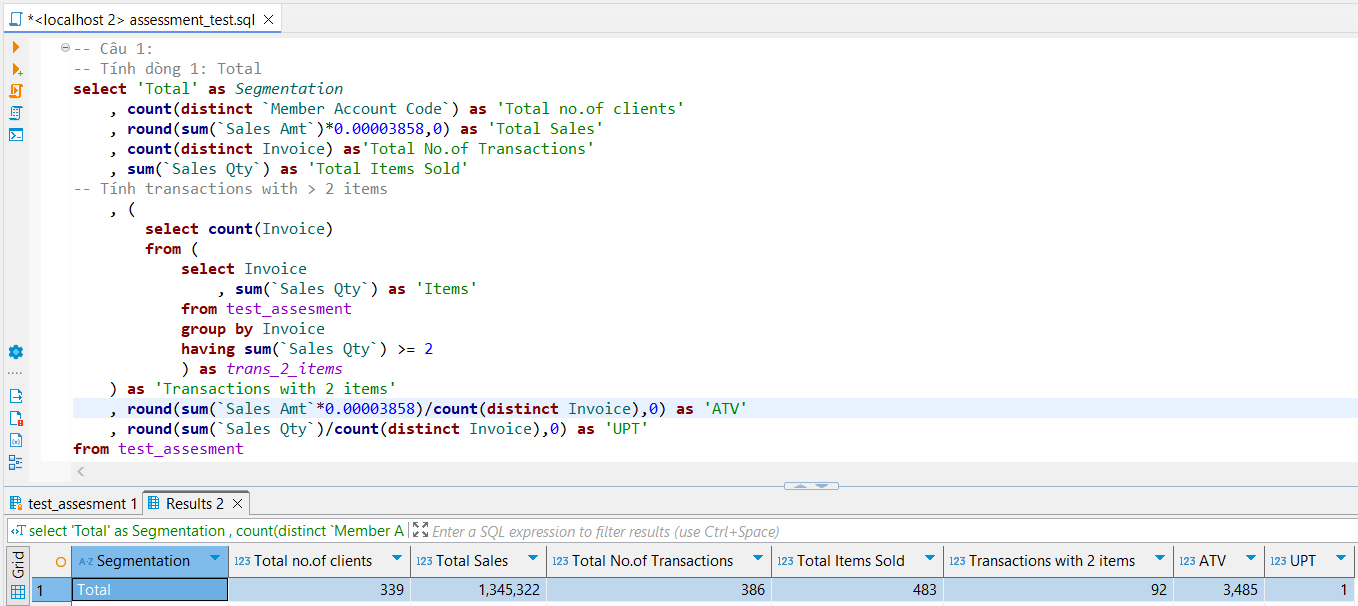1358x606 pixels.
Task: Click the panel divider collapse handle arrows
Action: coord(811,486)
